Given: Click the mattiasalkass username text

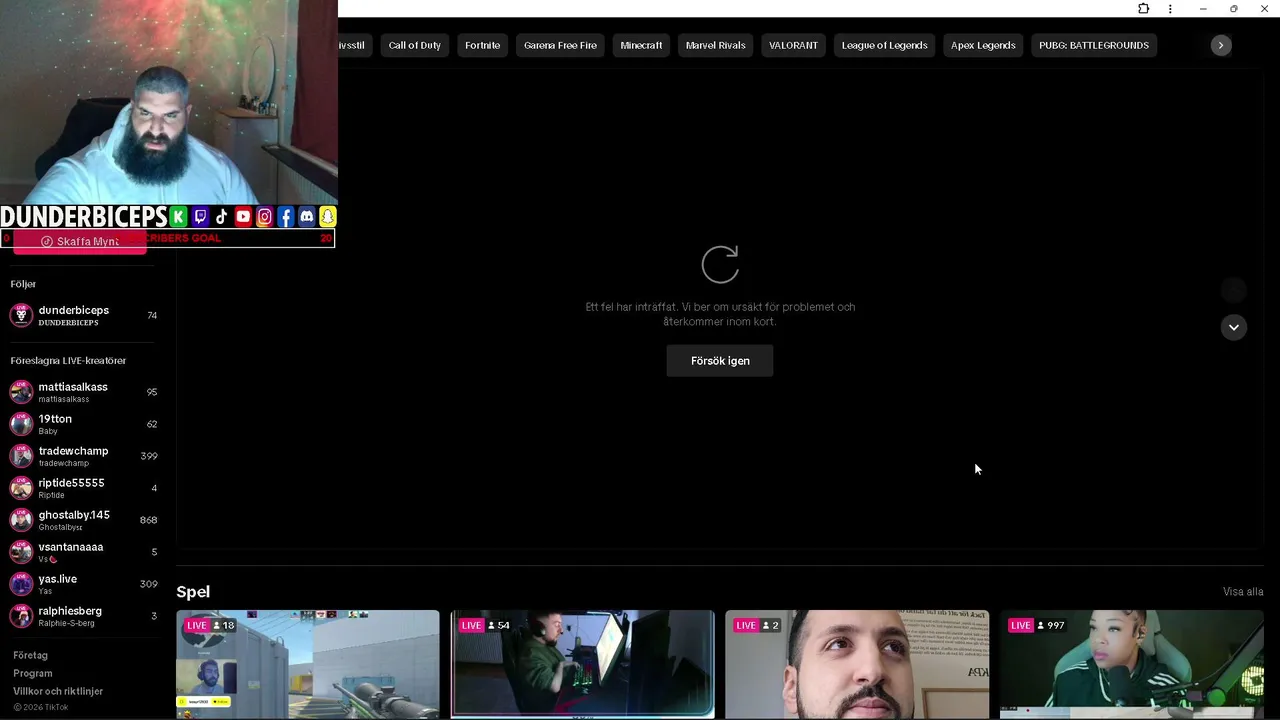Looking at the screenshot, I should 73,387.
